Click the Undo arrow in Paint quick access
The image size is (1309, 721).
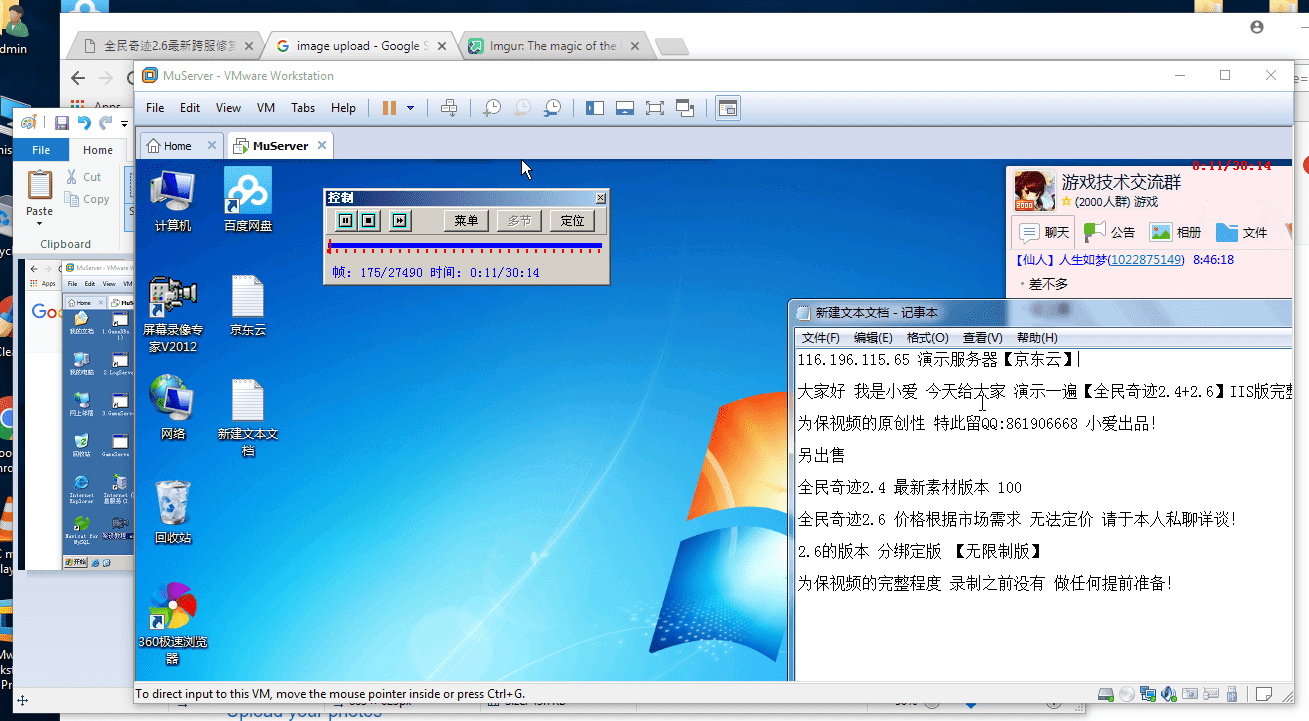click(x=84, y=123)
